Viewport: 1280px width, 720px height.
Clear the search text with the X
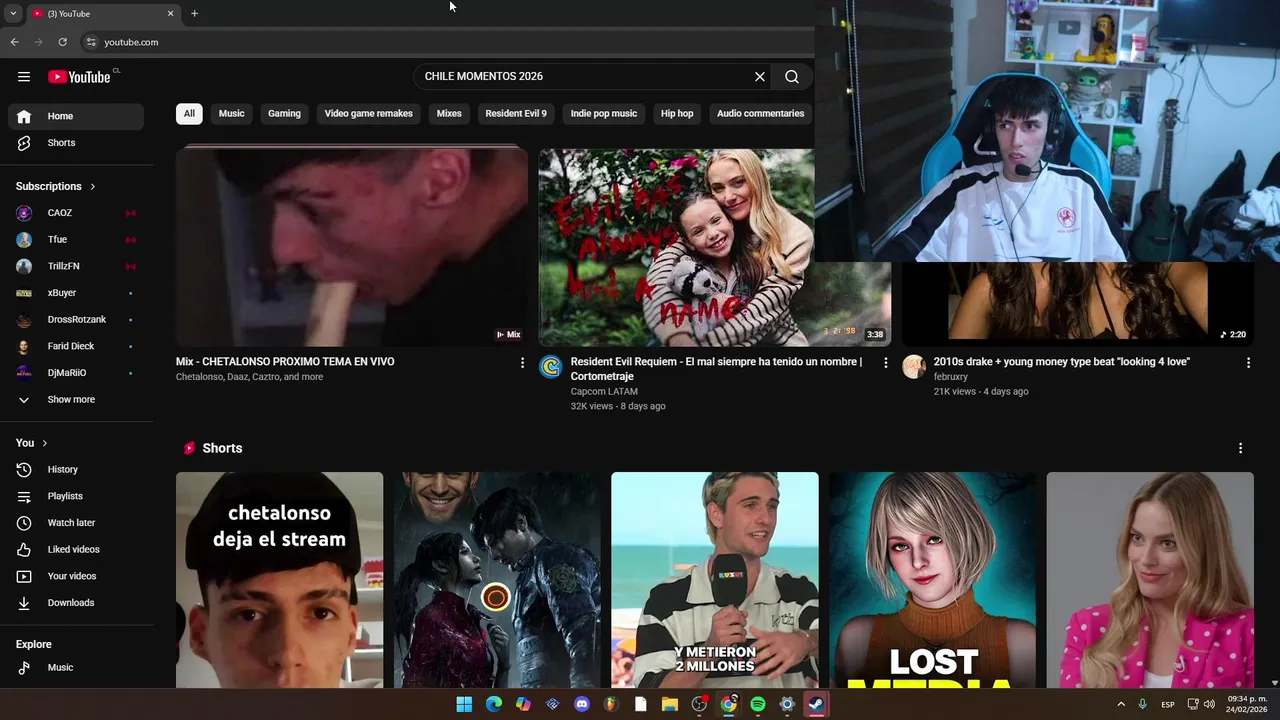[760, 77]
